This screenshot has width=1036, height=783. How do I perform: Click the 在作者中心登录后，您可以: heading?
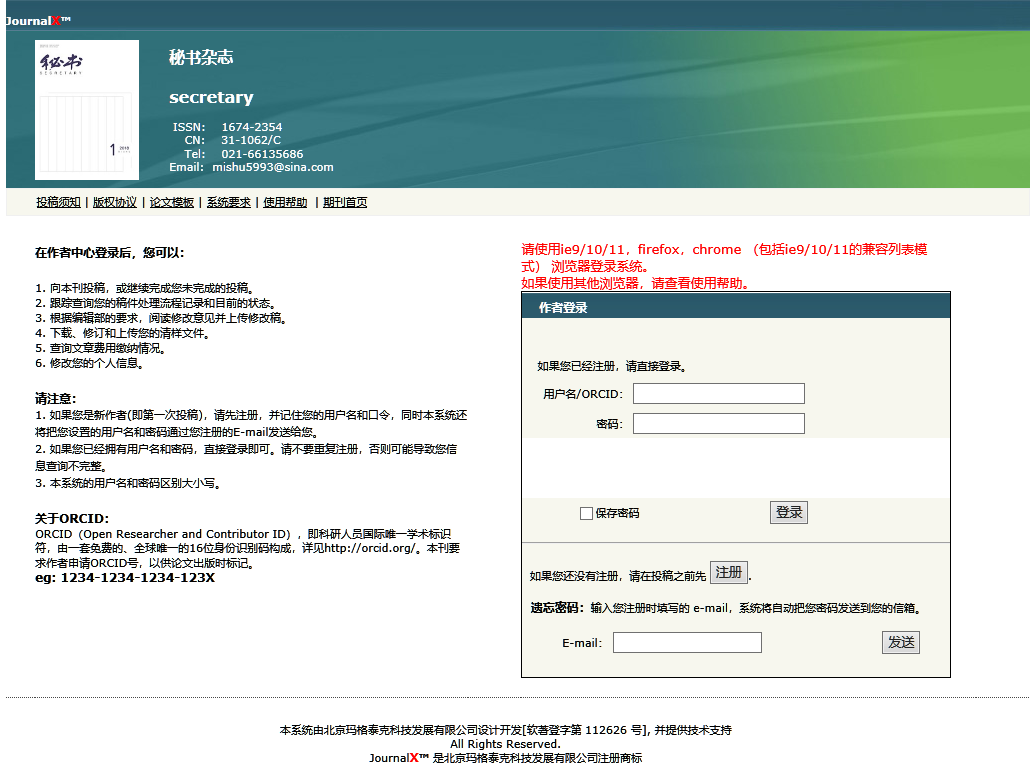[x=110, y=252]
